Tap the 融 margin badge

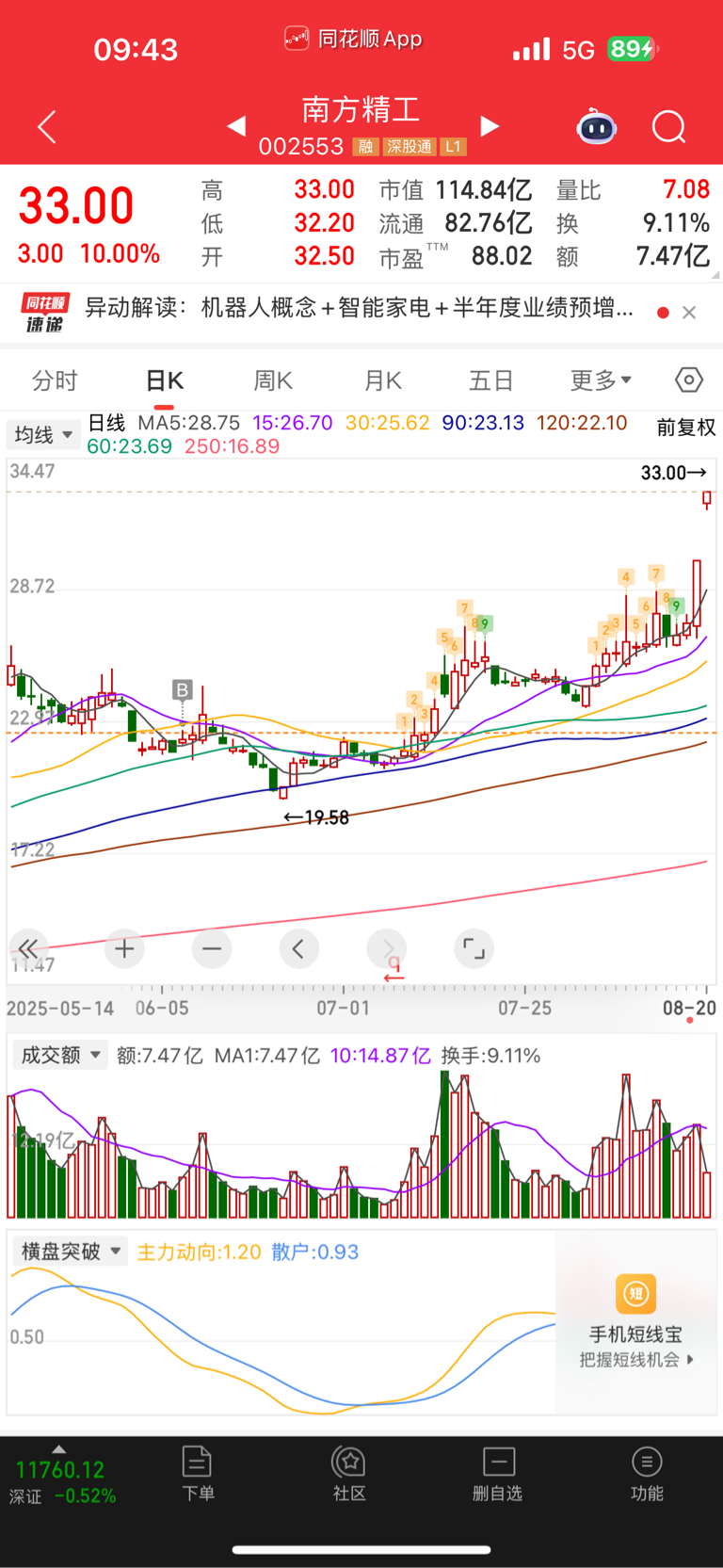pyautogui.click(x=365, y=147)
